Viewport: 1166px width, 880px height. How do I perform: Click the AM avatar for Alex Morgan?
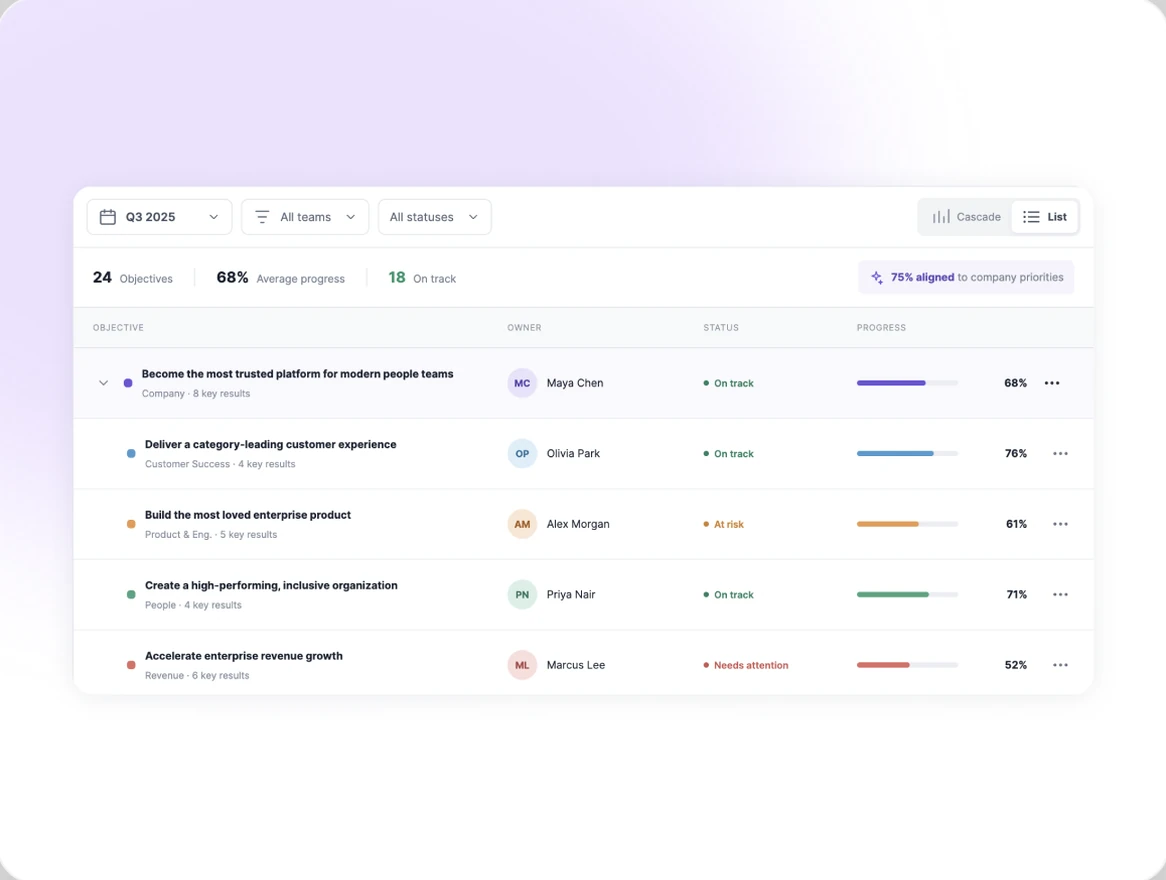click(x=522, y=524)
